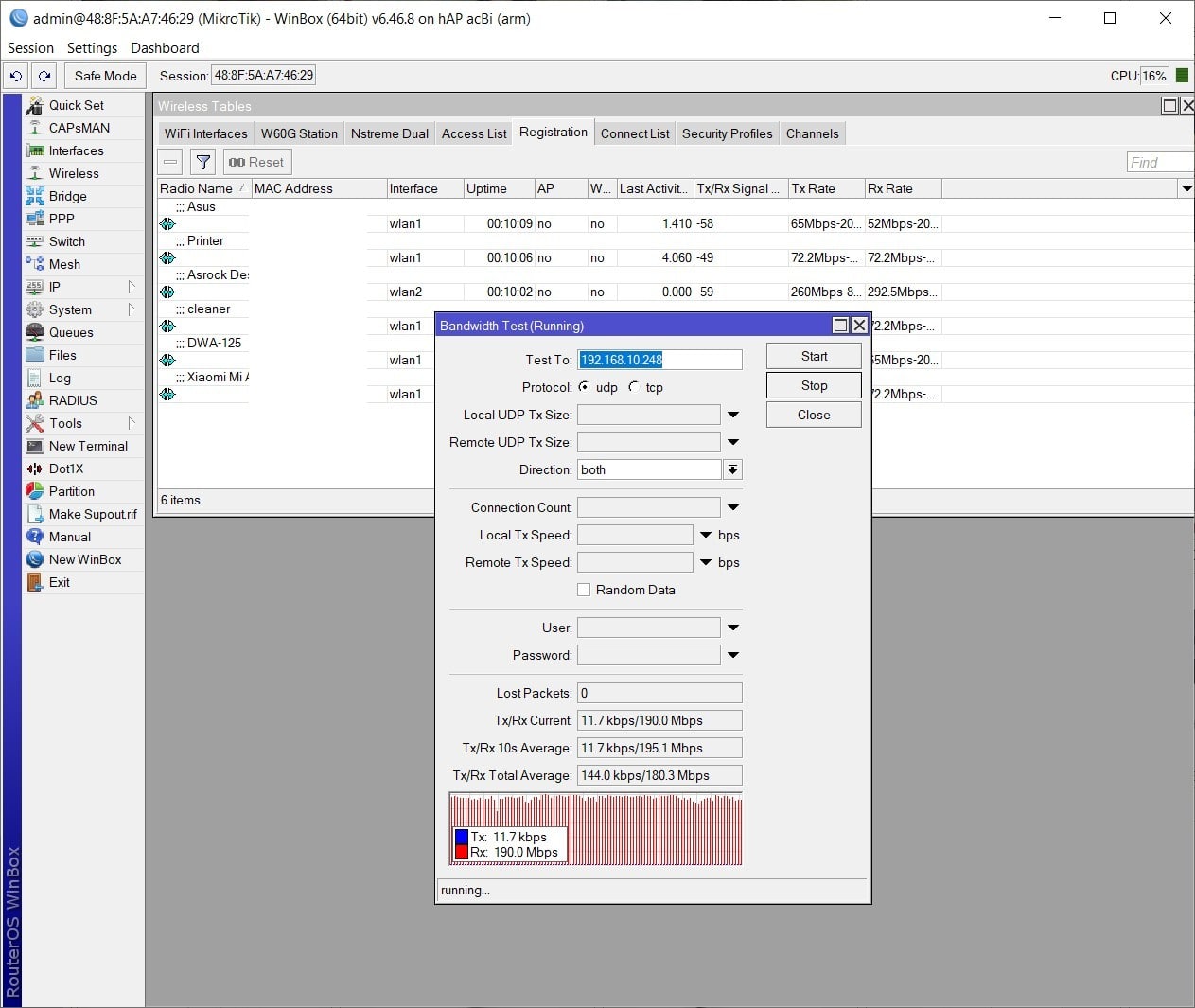Open Wireless in the sidebar

[x=74, y=173]
